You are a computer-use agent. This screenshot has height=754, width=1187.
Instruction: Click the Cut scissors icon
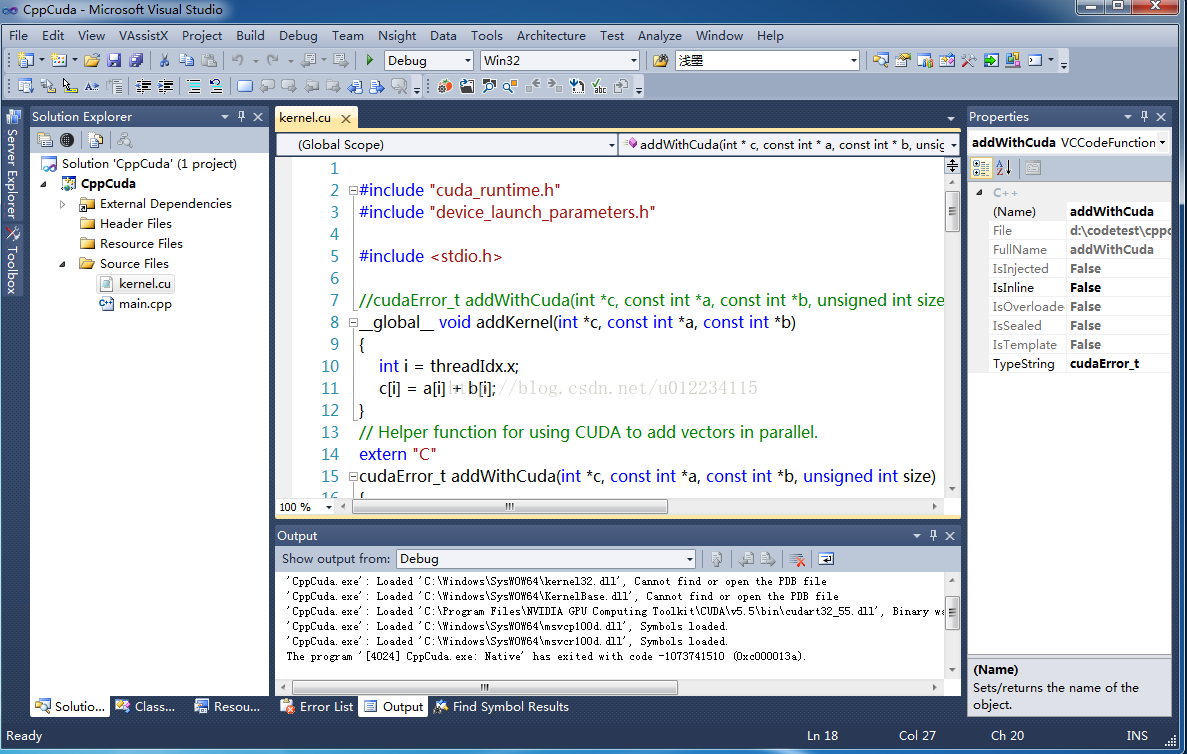164,61
